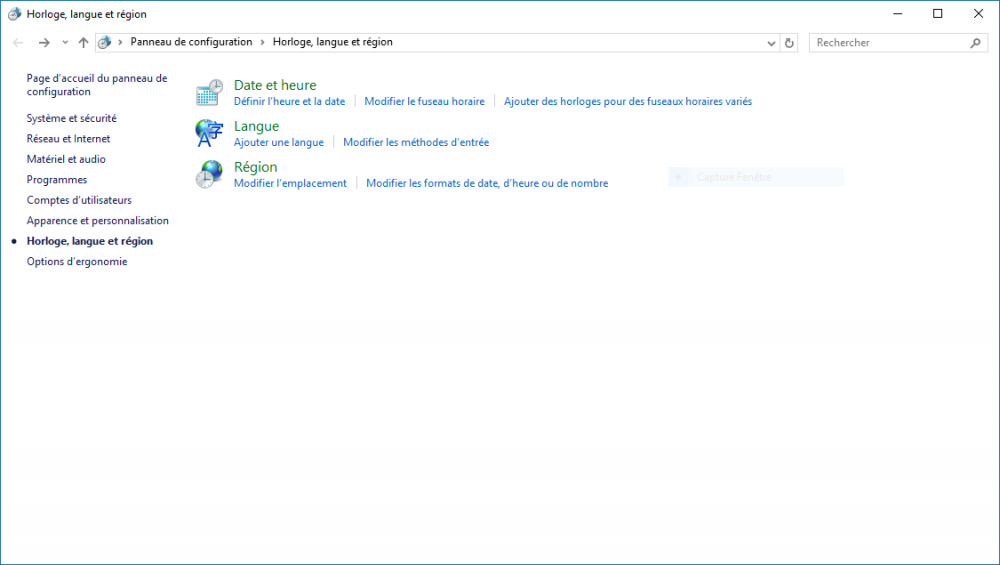
Task: Open the Langue heading
Action: tap(256, 126)
